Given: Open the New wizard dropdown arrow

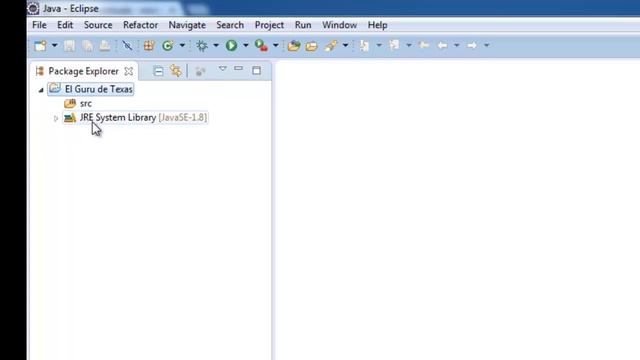Looking at the screenshot, I should (54, 45).
